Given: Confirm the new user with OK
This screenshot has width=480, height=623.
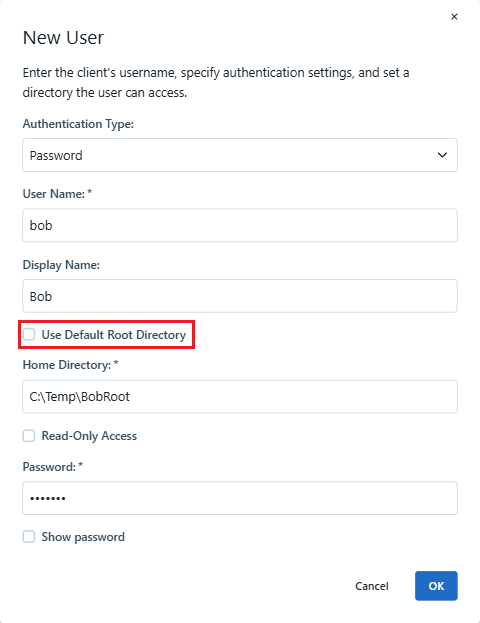Looking at the screenshot, I should pos(436,586).
